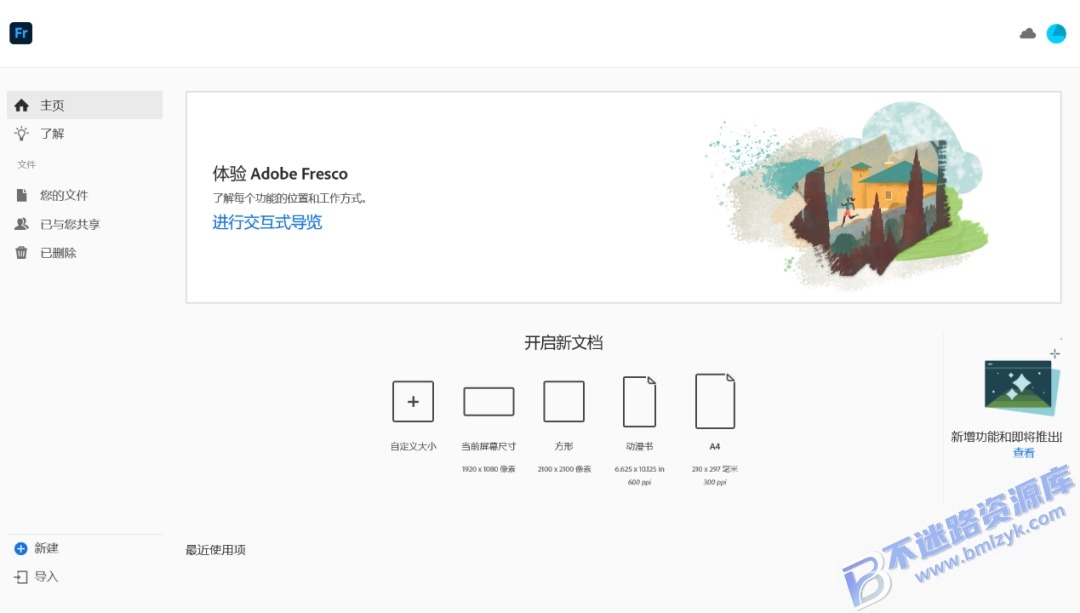Click the 最近使用项 section header
Screen dimensions: 1080x613
[x=215, y=549]
